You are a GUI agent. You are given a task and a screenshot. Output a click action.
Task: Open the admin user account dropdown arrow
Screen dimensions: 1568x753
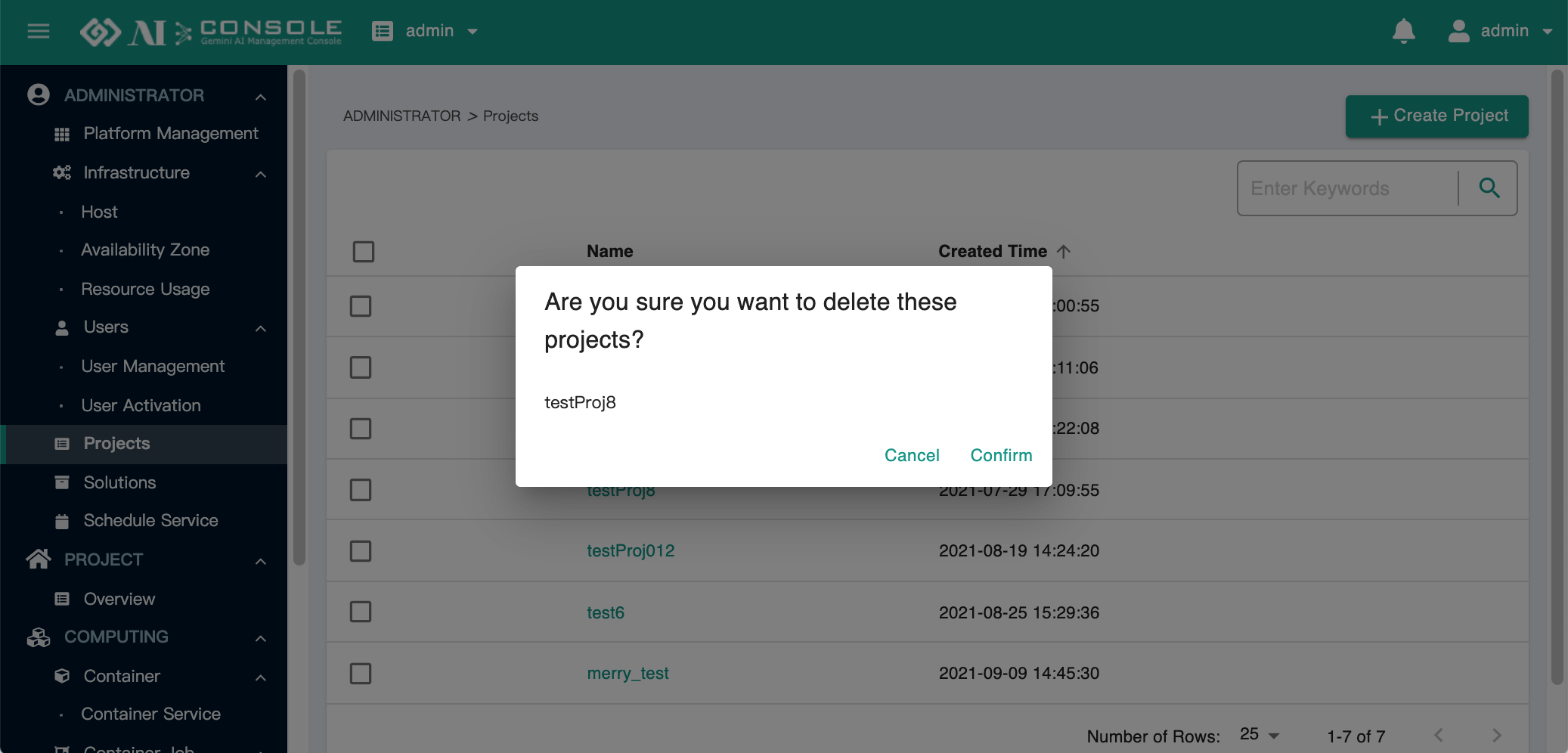[1547, 32]
